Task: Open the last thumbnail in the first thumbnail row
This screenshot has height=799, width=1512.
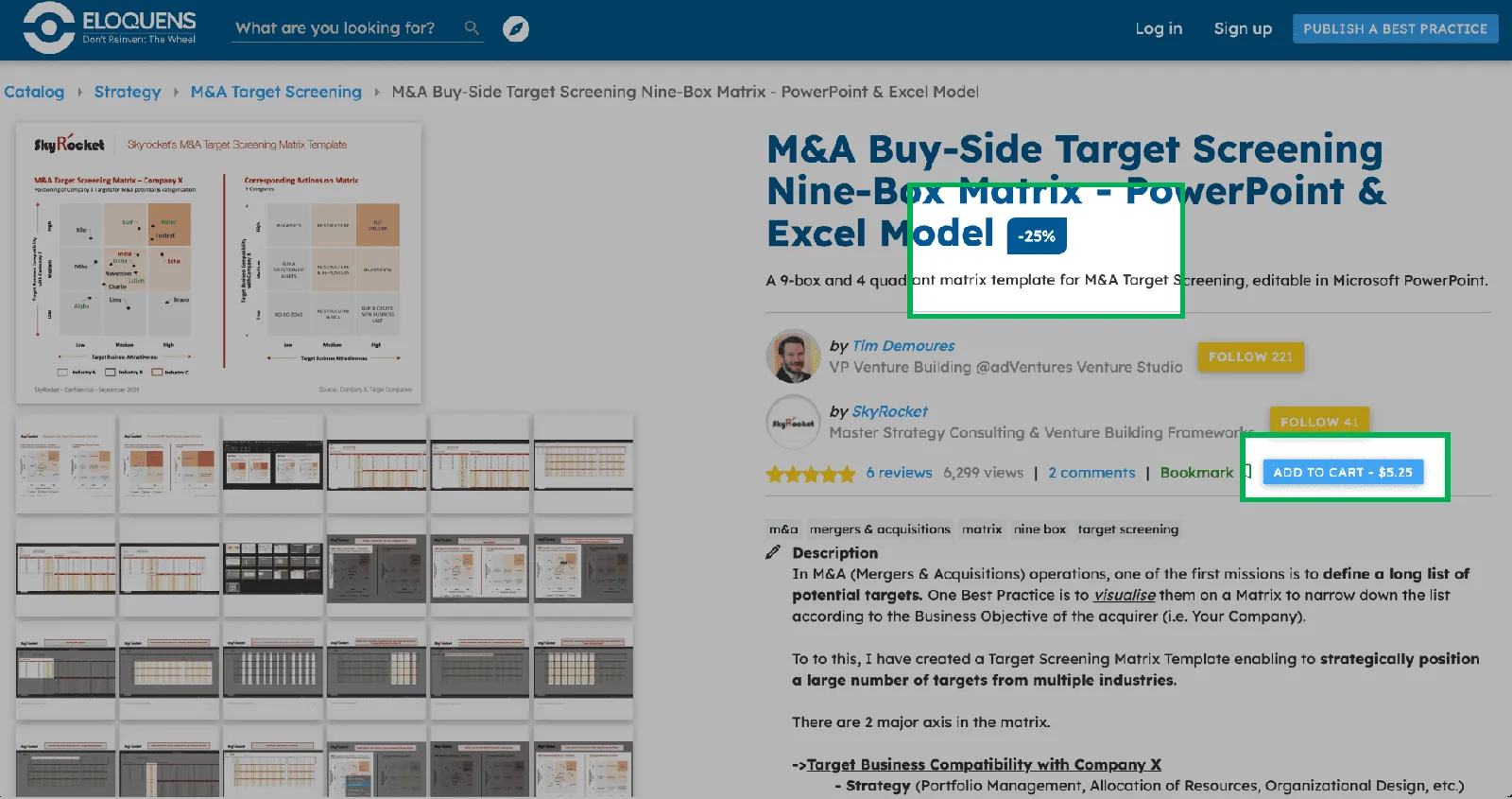Action: pyautogui.click(x=583, y=463)
